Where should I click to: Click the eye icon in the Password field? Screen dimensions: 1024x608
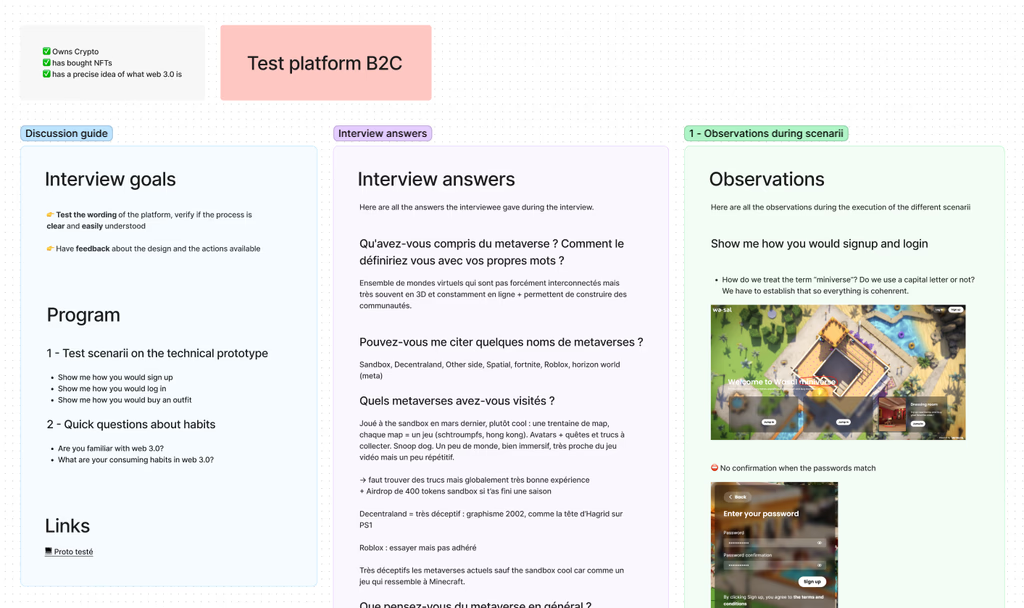pyautogui.click(x=820, y=543)
